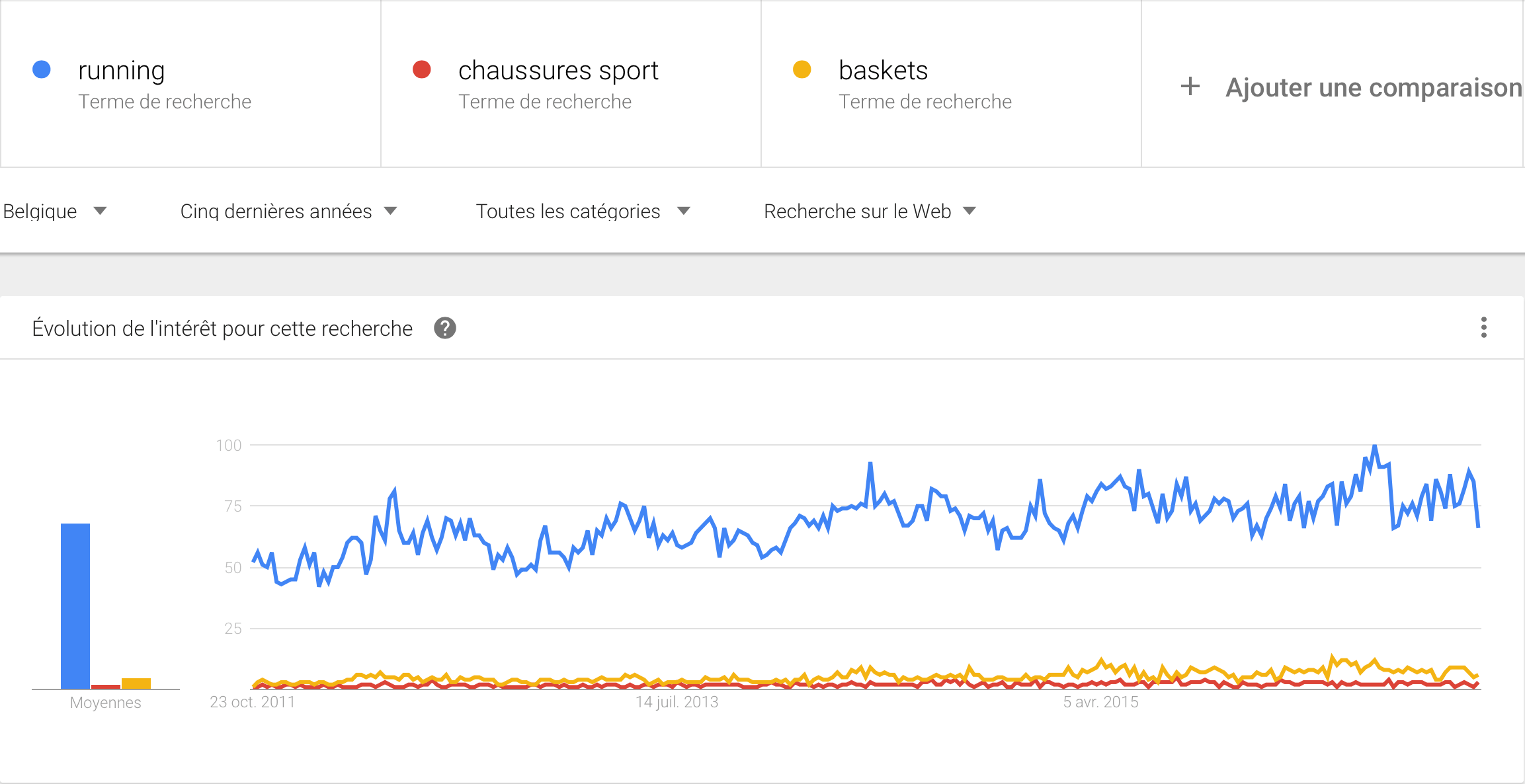Click the red dot beside chaussures sport
1525x784 pixels.
coord(422,69)
